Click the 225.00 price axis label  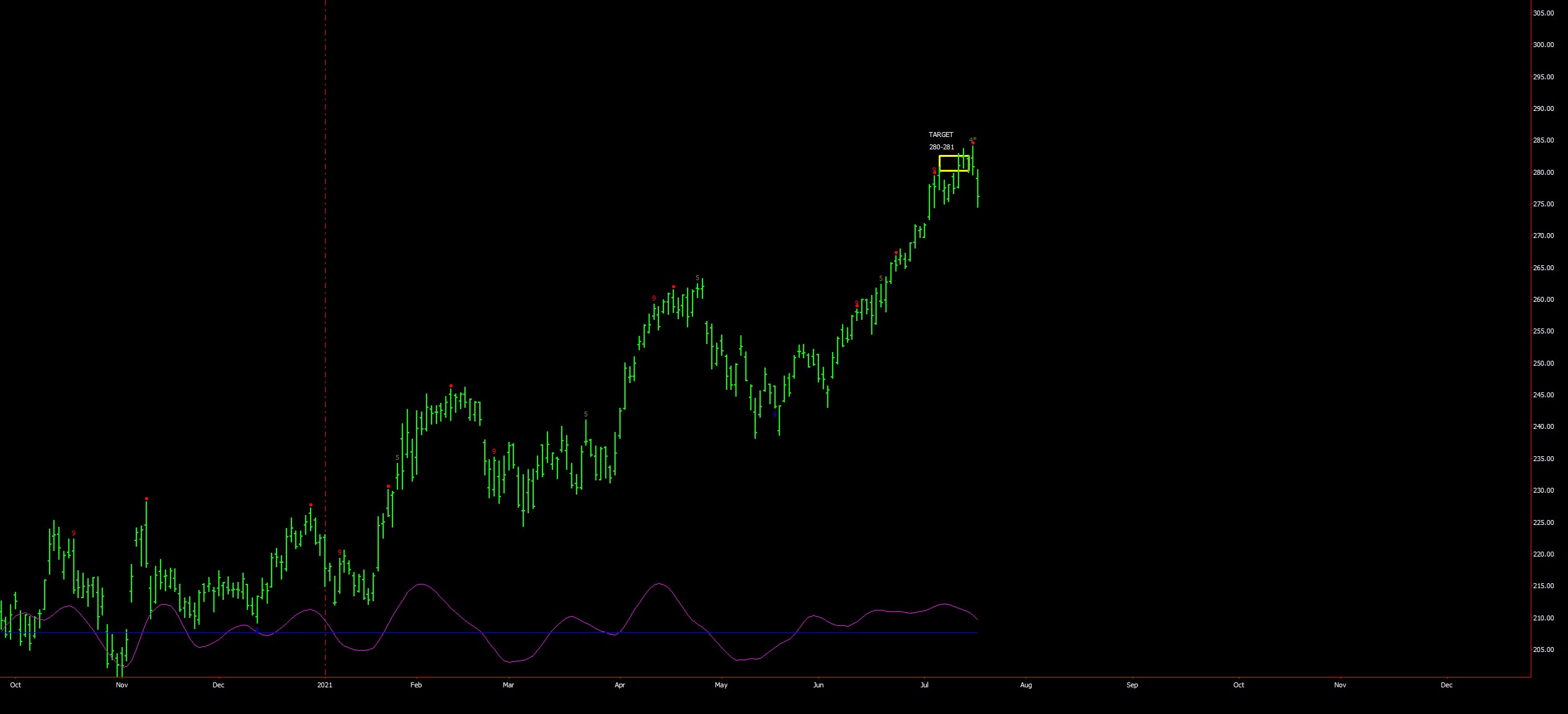(1543, 522)
